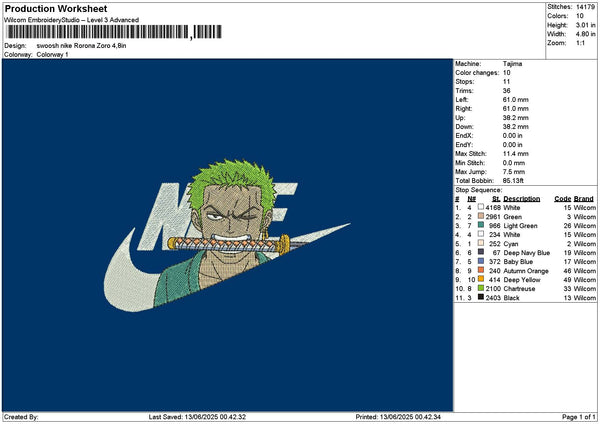Select the Min Stitch value '0.0 mm'
This screenshot has width=600, height=424.
[x=514, y=163]
